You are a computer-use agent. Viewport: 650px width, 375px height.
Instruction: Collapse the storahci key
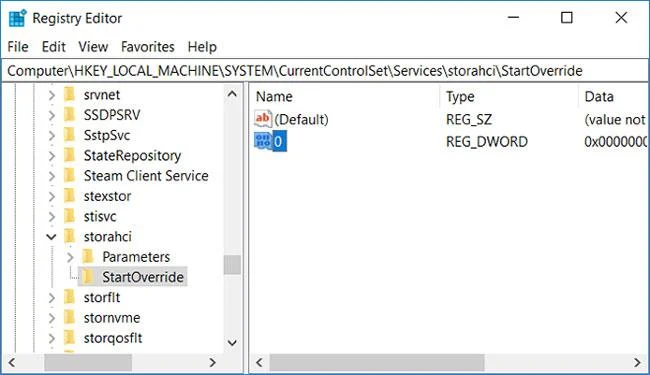tap(51, 237)
